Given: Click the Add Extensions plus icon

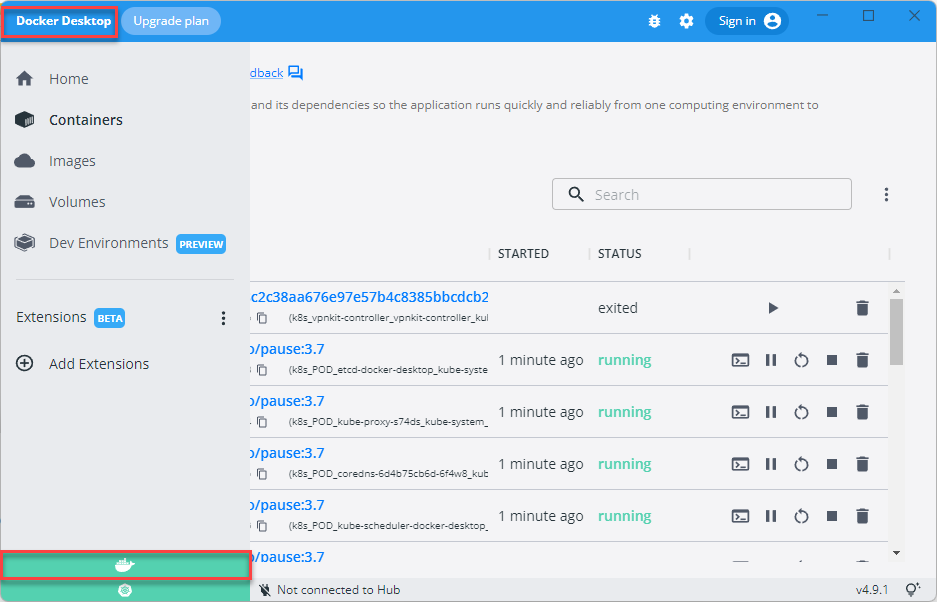Looking at the screenshot, I should 25,363.
